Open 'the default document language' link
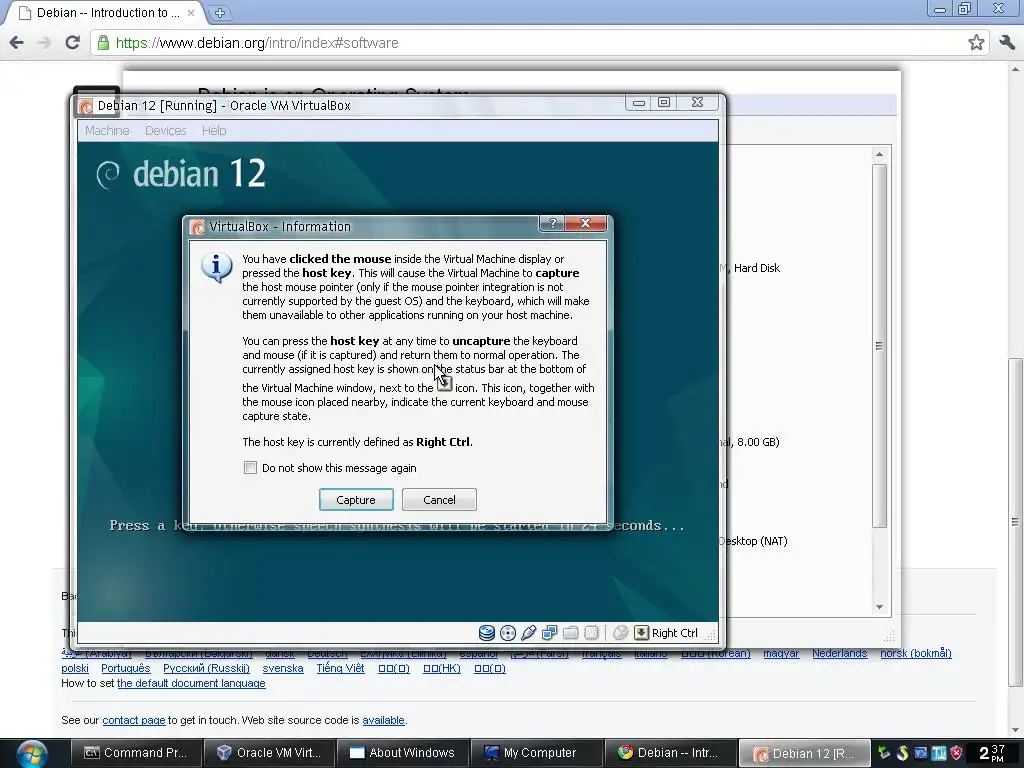1024x768 pixels. [191, 683]
